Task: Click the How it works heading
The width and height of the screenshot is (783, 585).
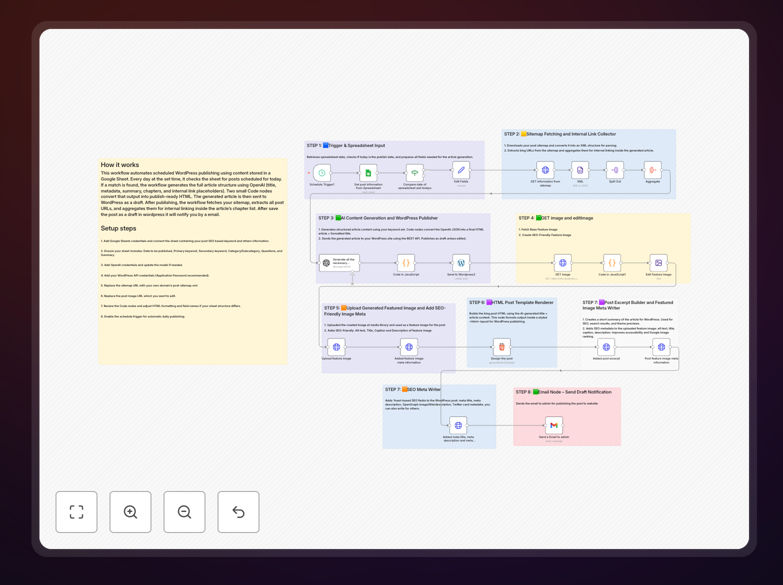Action: 120,164
